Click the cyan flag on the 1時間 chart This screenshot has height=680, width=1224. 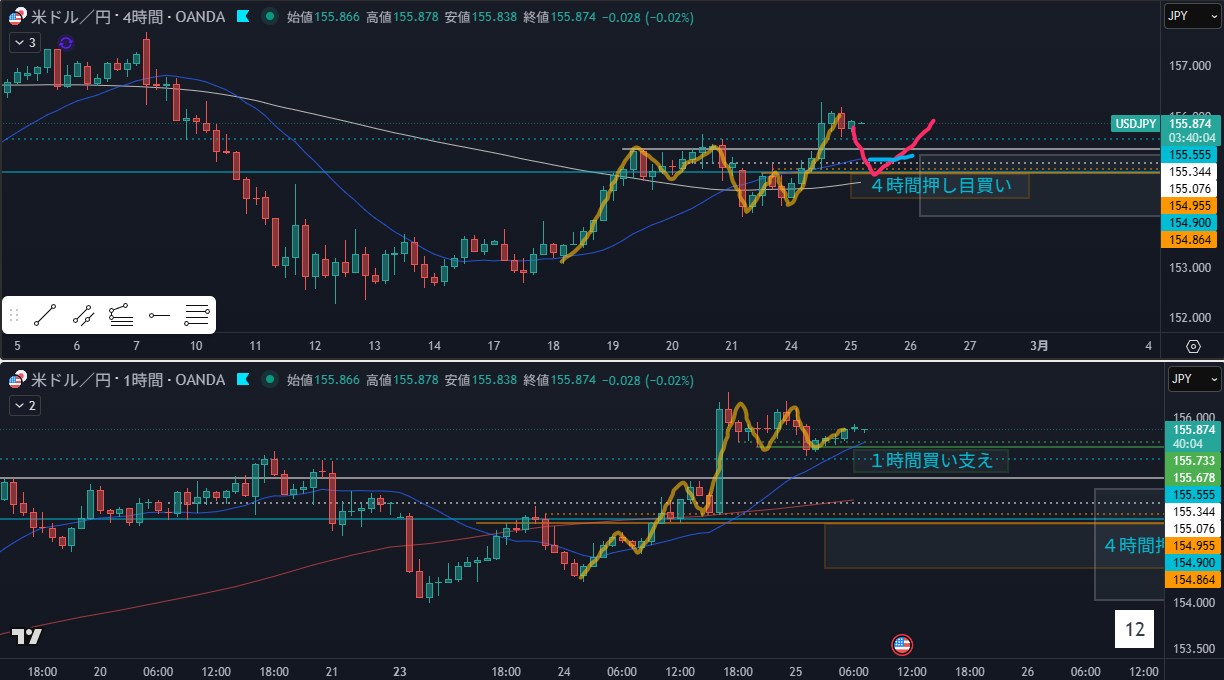[243, 380]
